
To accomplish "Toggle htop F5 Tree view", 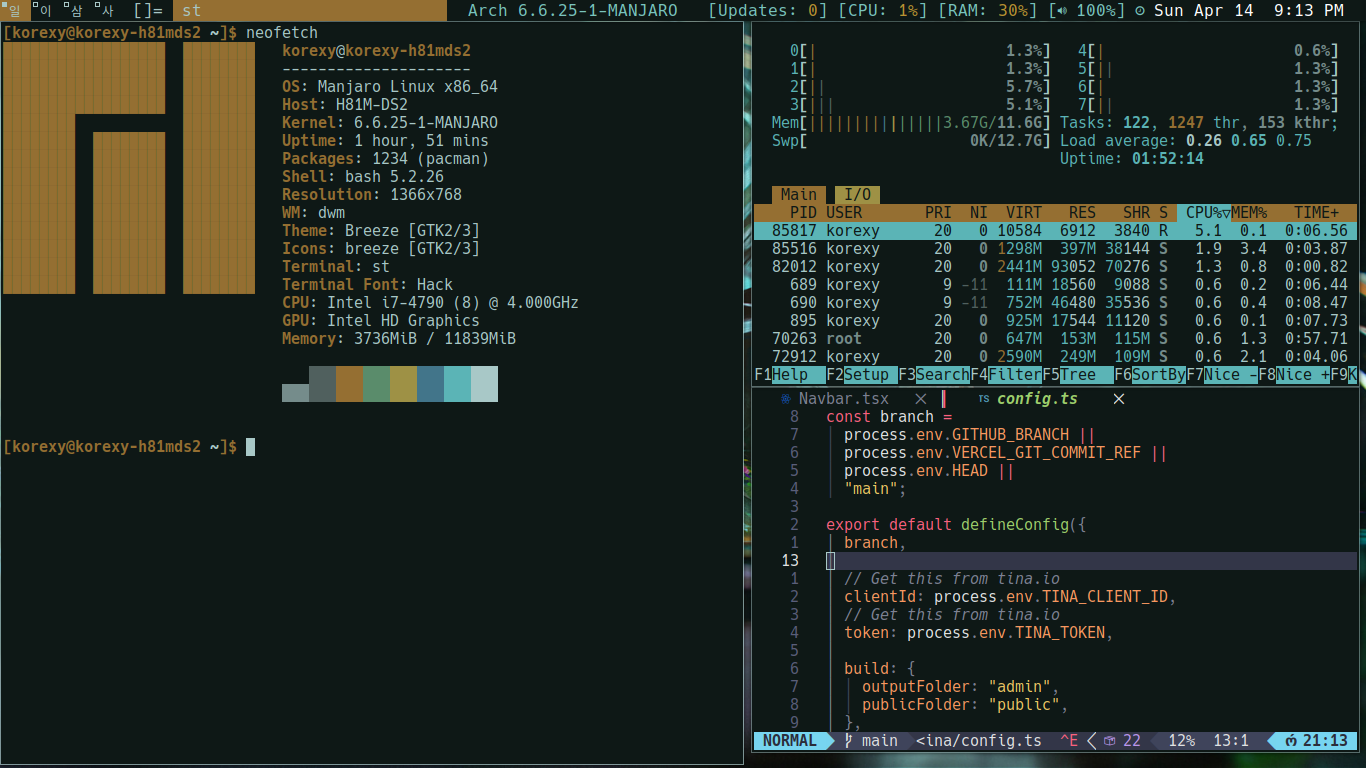I will [x=1077, y=375].
